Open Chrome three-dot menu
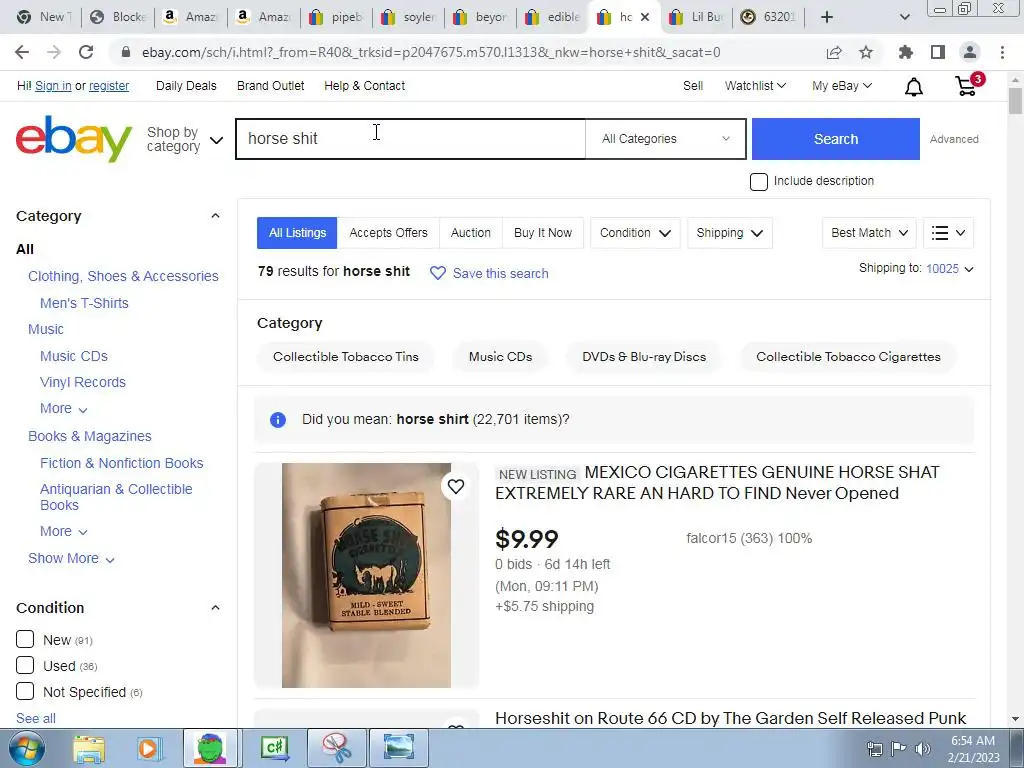 coord(1002,52)
